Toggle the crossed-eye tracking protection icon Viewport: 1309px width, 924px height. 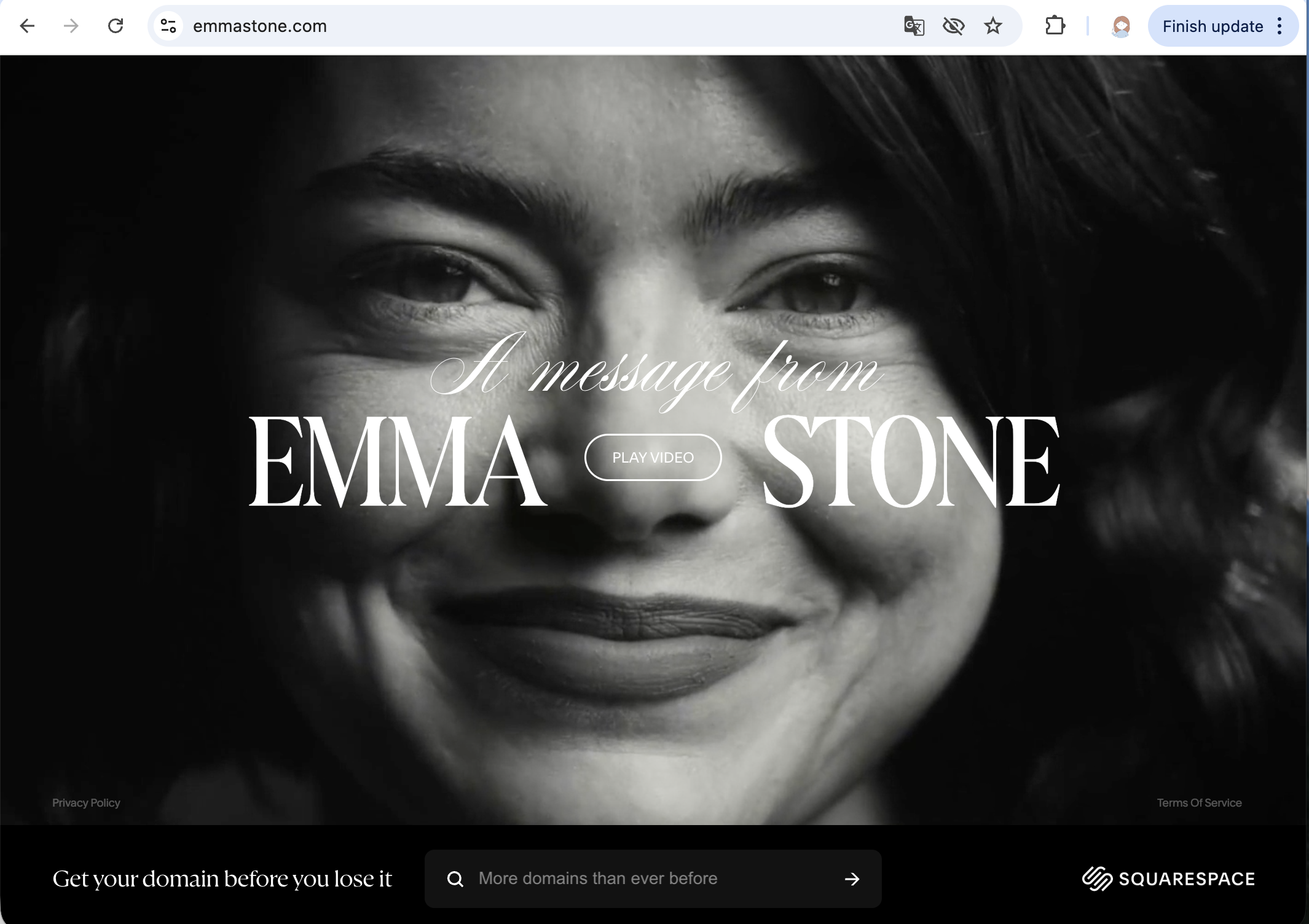tap(953, 26)
